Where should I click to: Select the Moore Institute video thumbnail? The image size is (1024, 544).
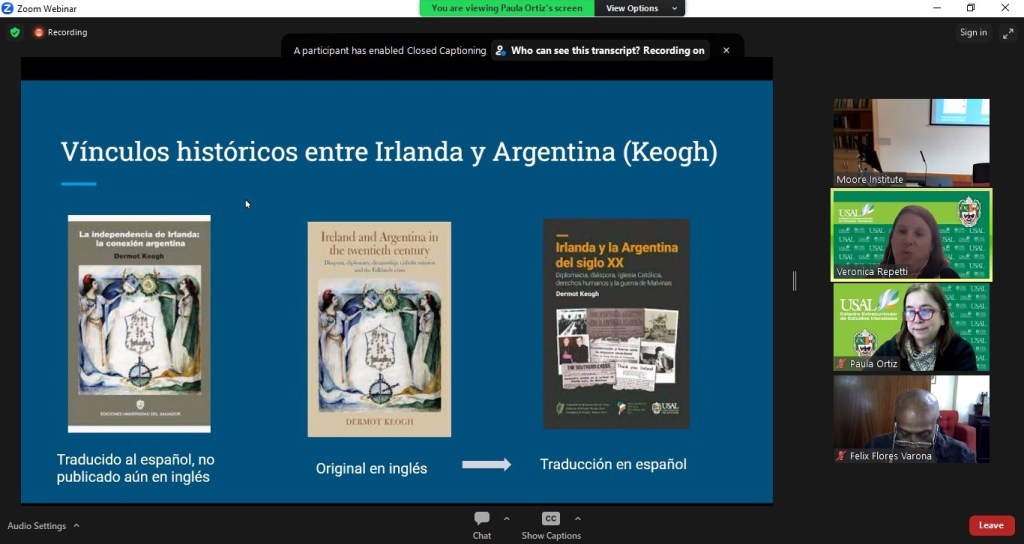click(x=911, y=142)
